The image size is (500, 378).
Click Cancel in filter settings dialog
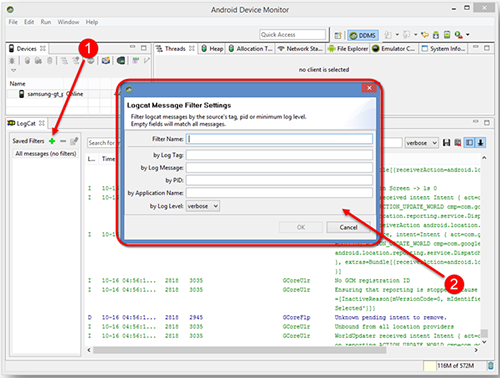(x=348, y=227)
